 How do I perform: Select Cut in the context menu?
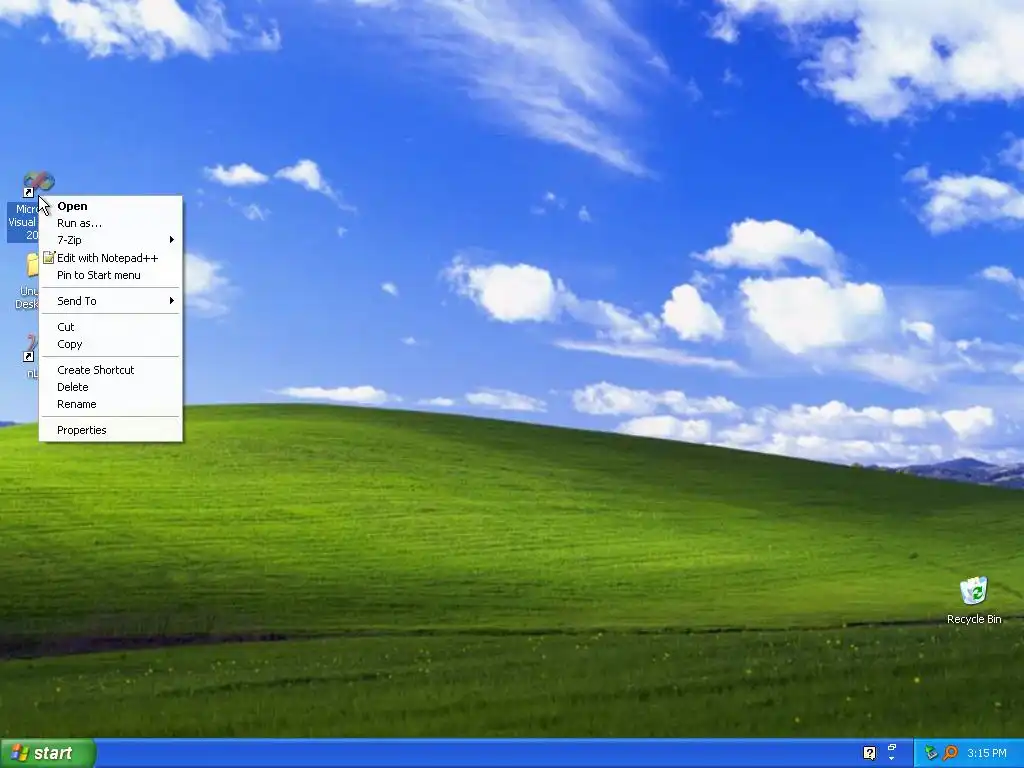(x=111, y=327)
